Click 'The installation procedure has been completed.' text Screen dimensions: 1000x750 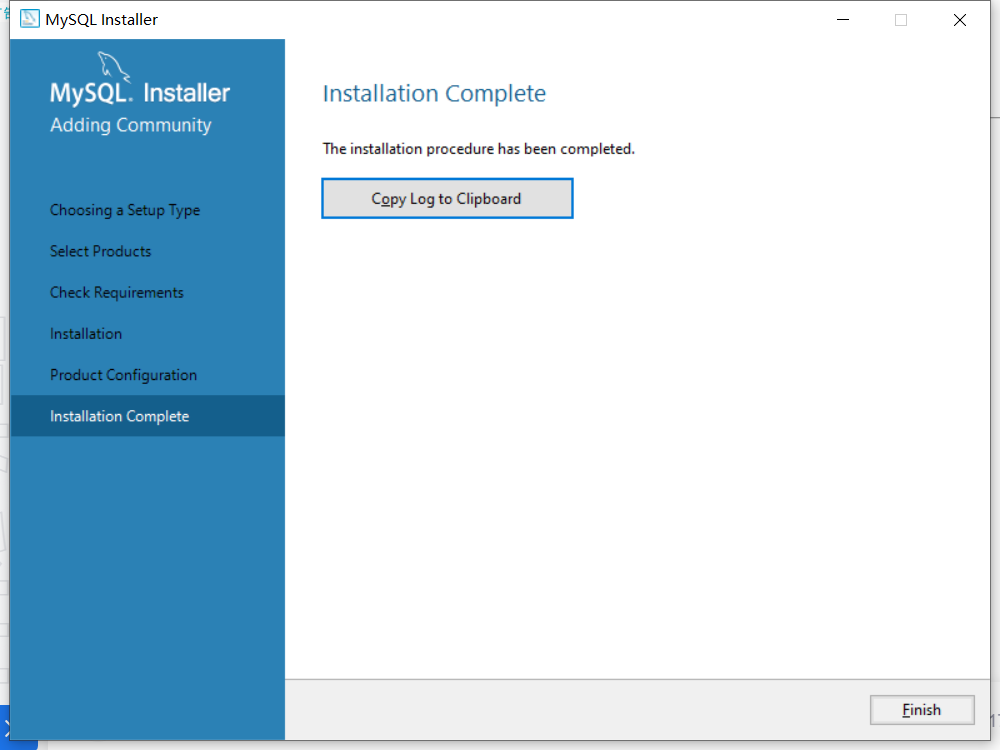pyautogui.click(x=479, y=149)
